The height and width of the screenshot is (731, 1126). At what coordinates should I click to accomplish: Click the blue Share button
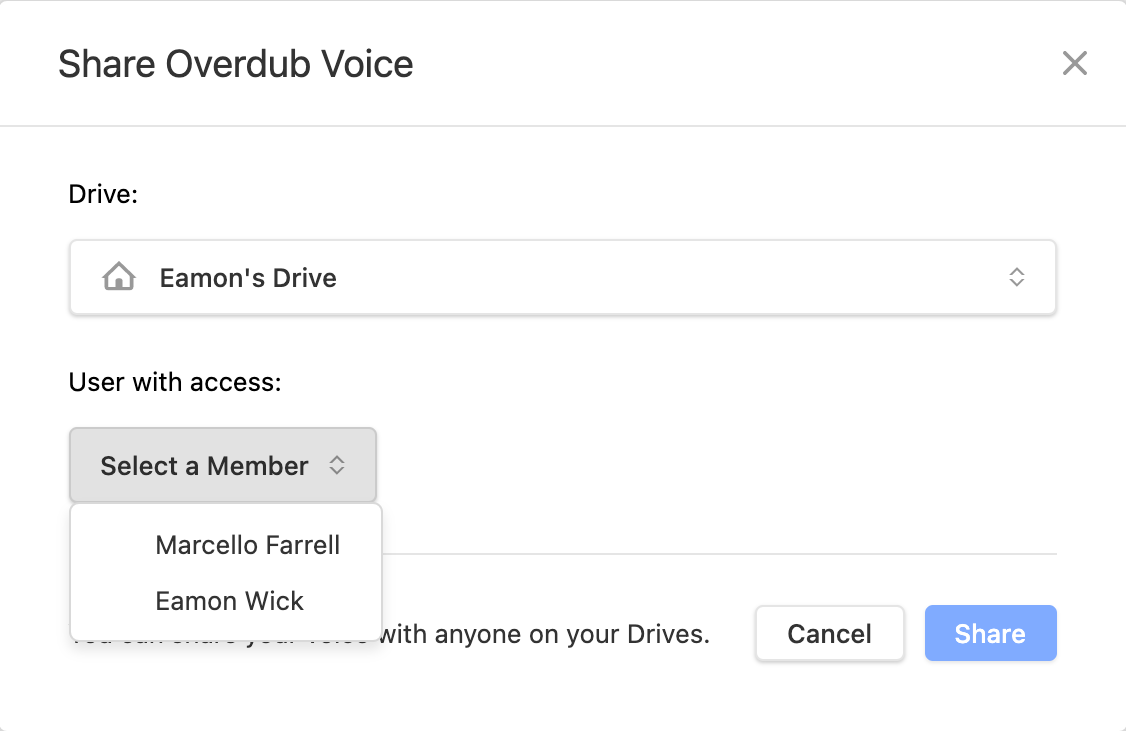990,633
